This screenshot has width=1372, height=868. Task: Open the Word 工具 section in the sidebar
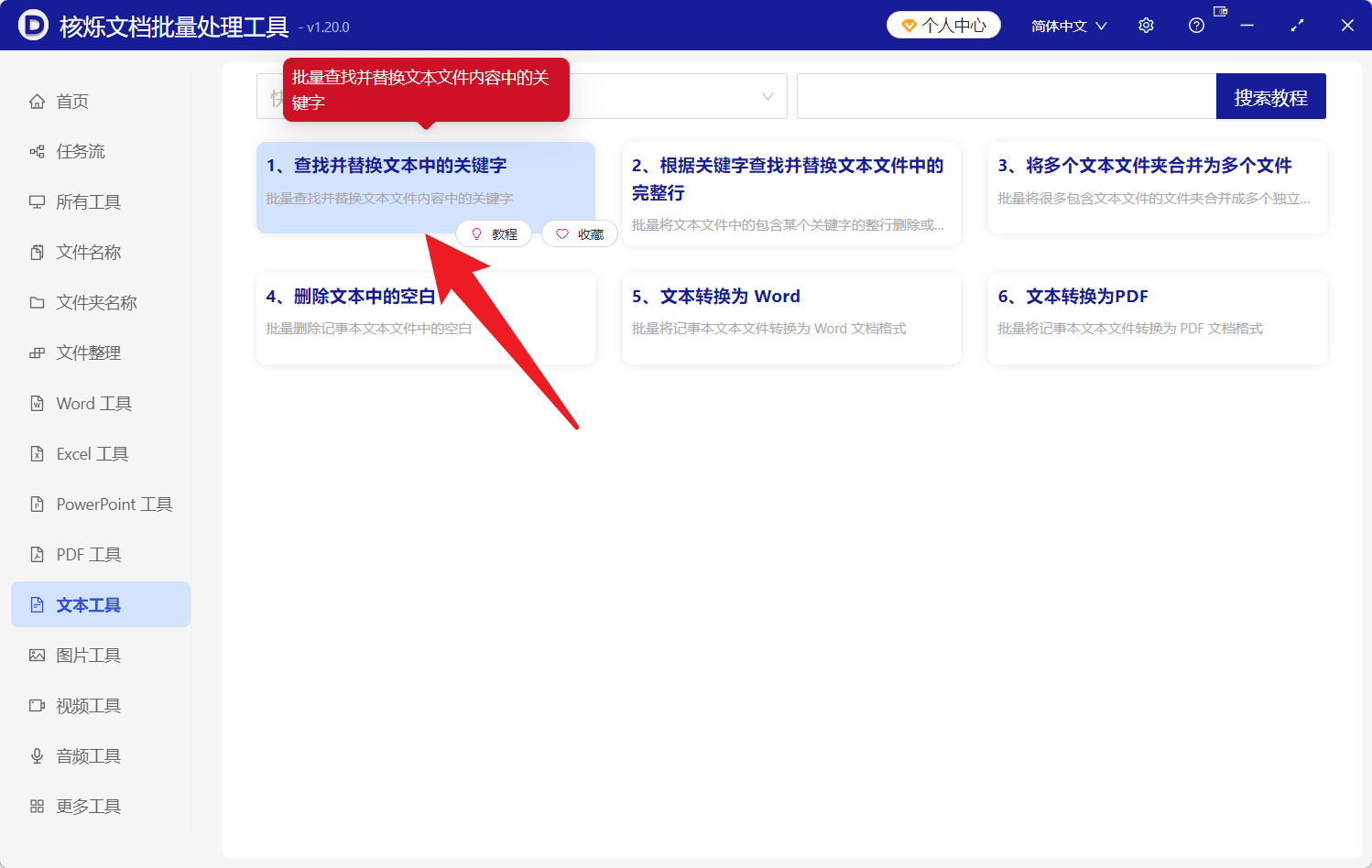(x=92, y=403)
